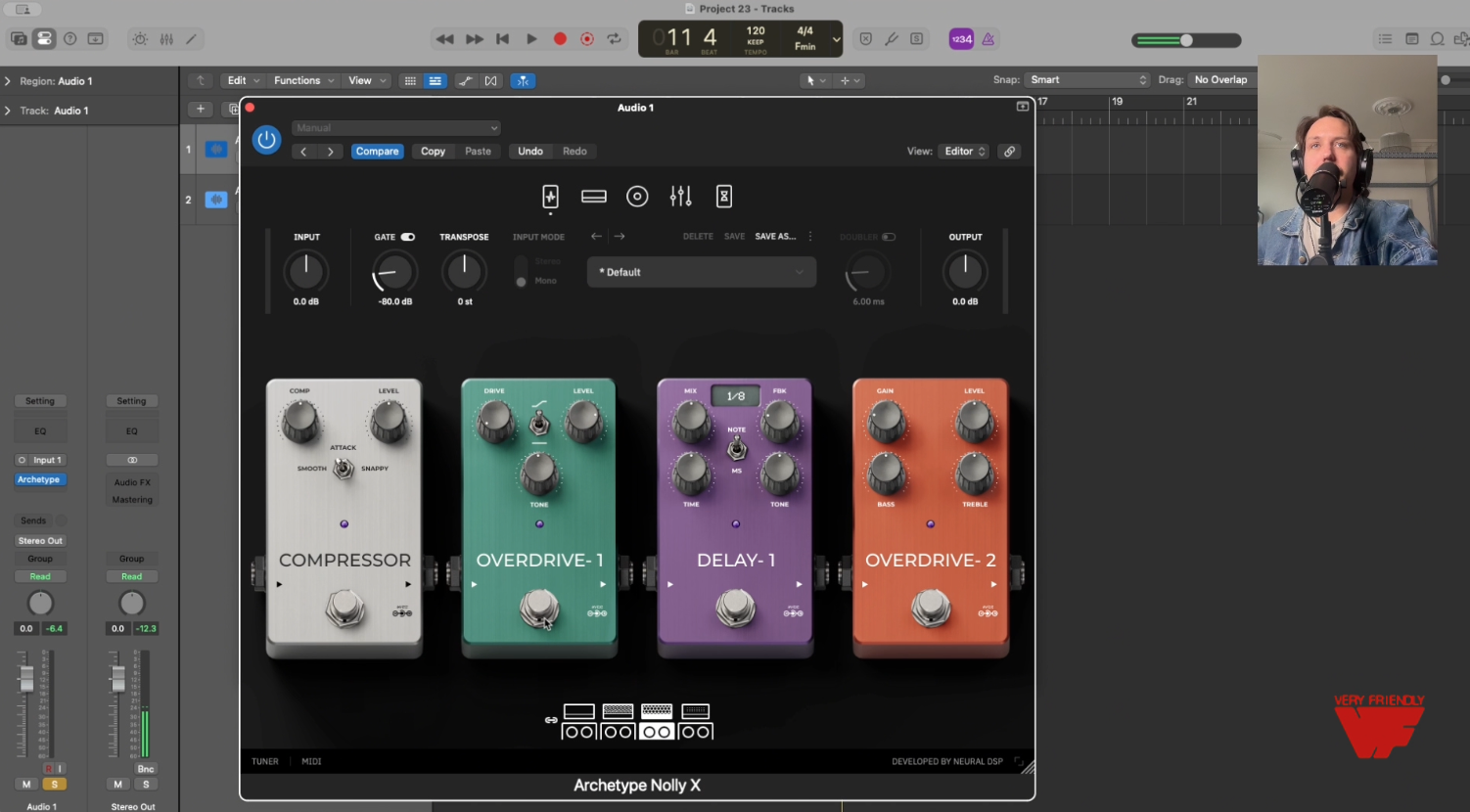The height and width of the screenshot is (812, 1470).
Task: Solo the Audio 1 channel strip
Action: 54,784
